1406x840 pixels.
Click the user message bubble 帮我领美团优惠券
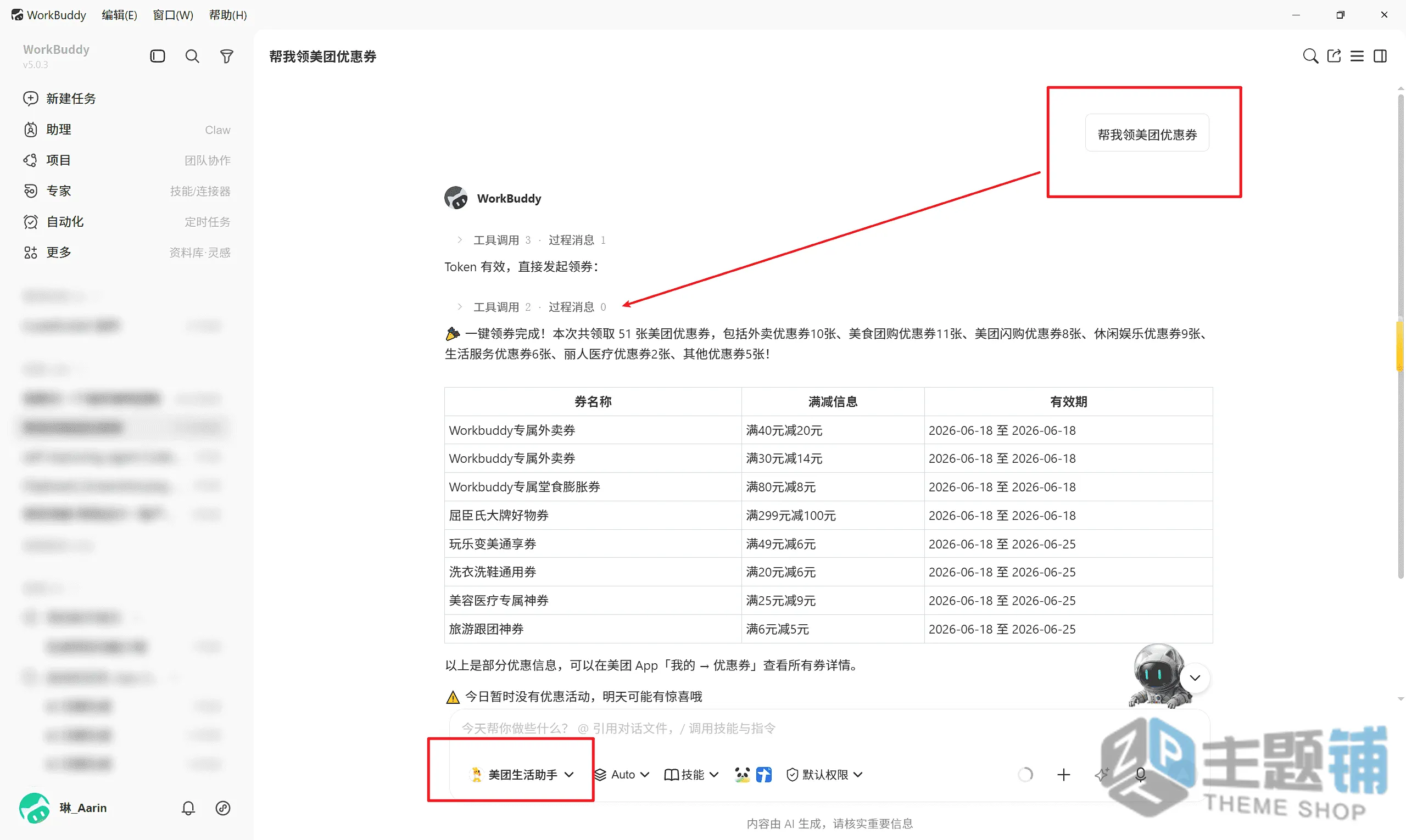(1147, 133)
